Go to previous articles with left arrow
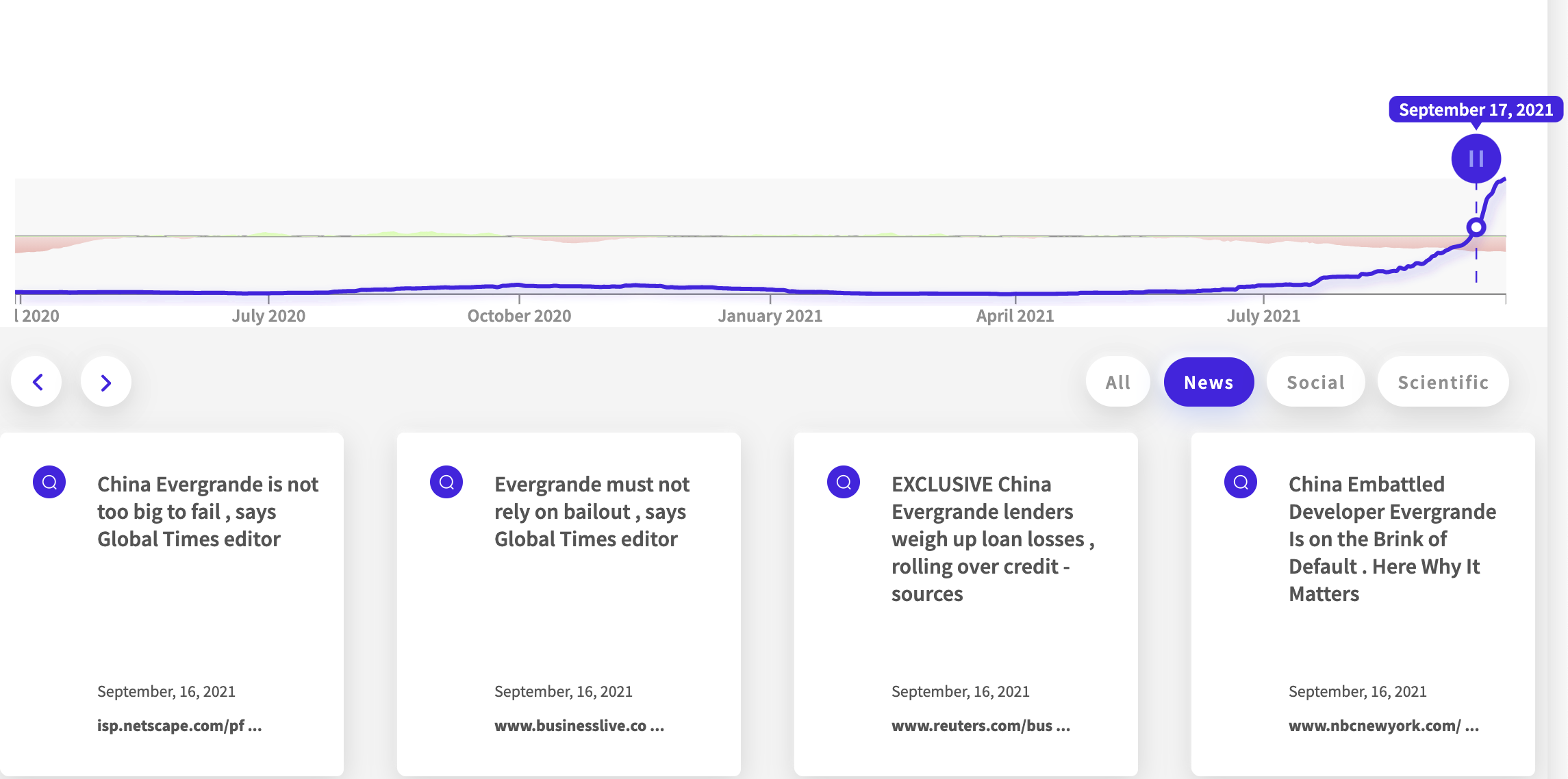 [37, 382]
